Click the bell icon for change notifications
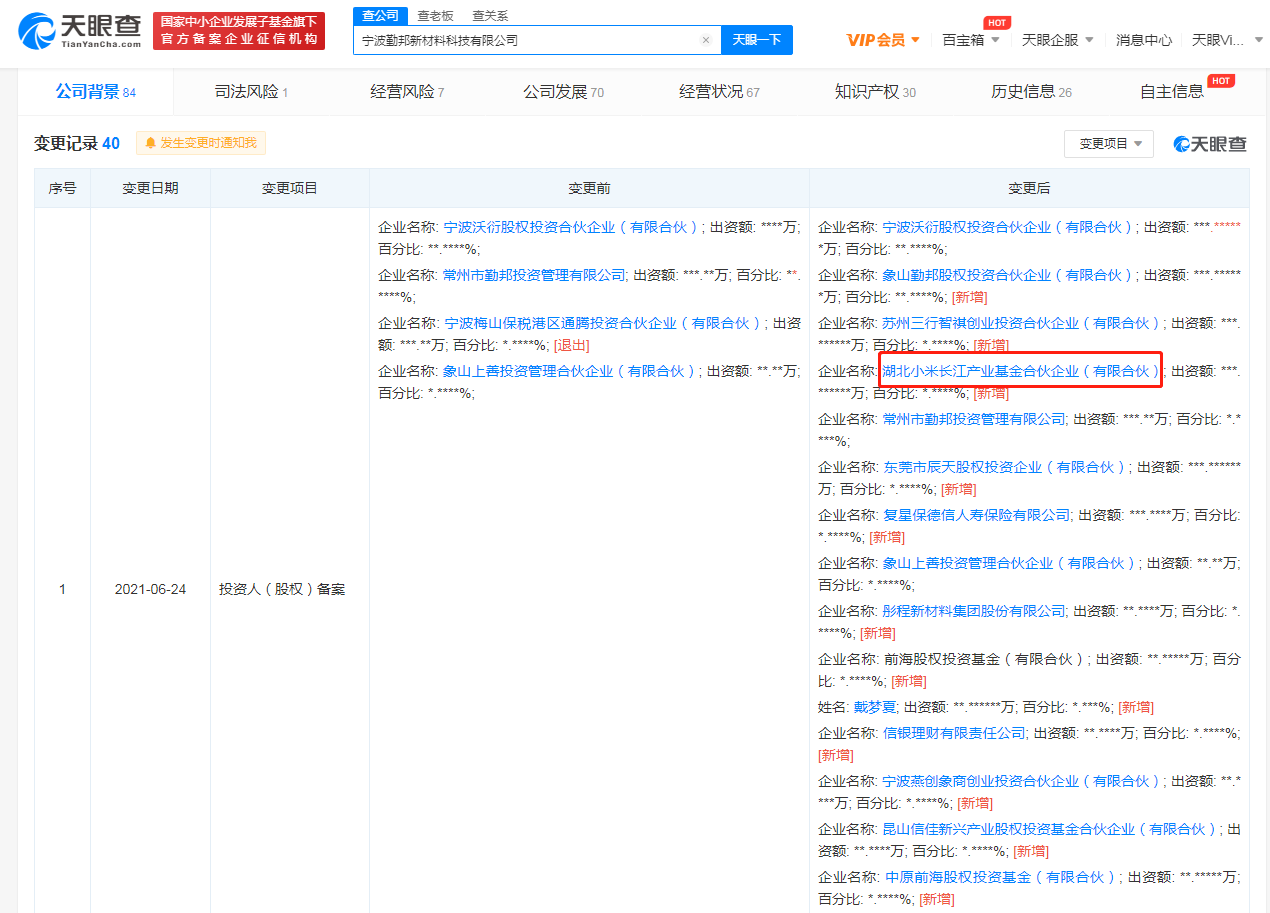 coord(151,143)
